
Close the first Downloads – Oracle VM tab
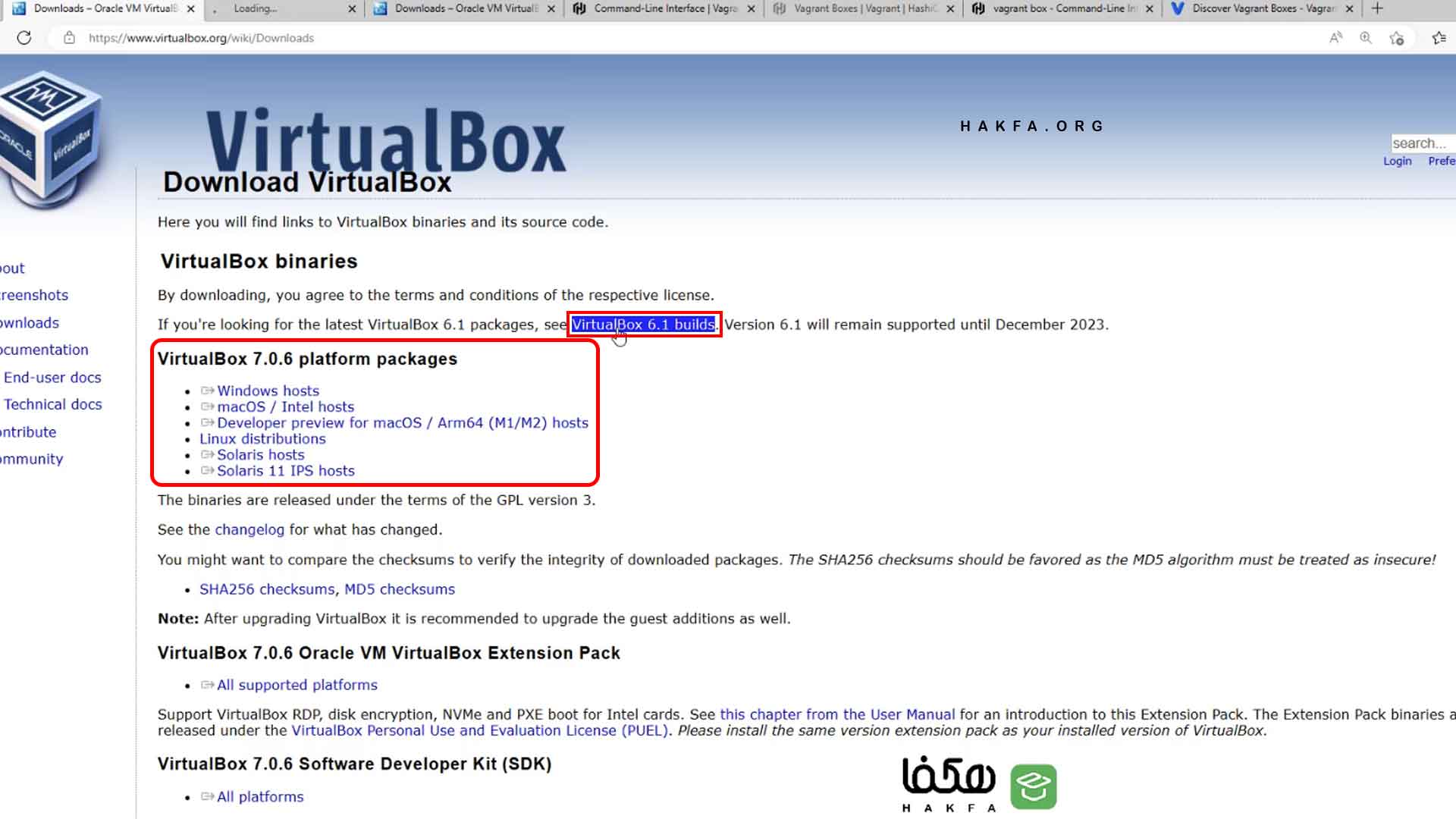tap(190, 8)
